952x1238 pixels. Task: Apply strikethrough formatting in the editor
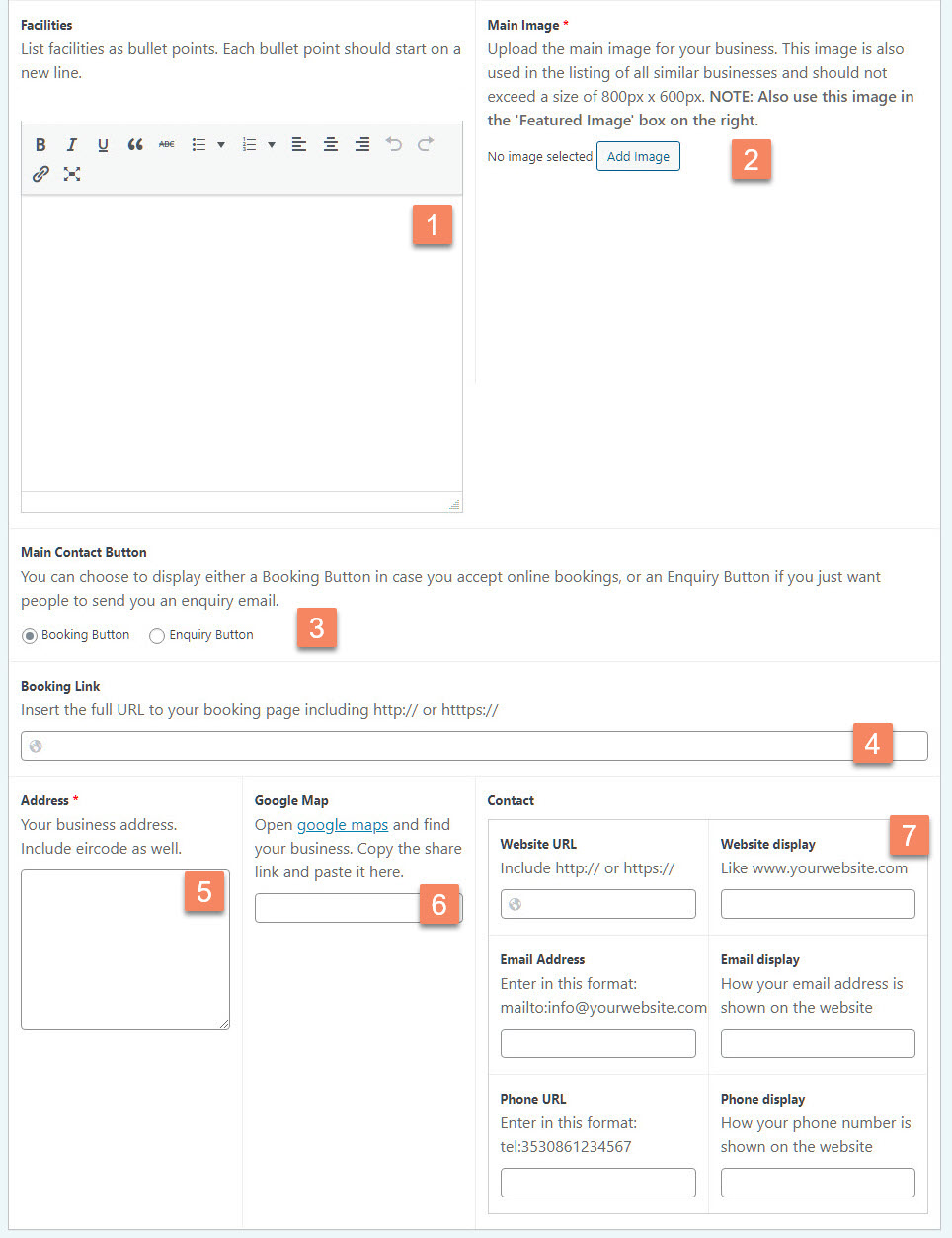(x=166, y=144)
